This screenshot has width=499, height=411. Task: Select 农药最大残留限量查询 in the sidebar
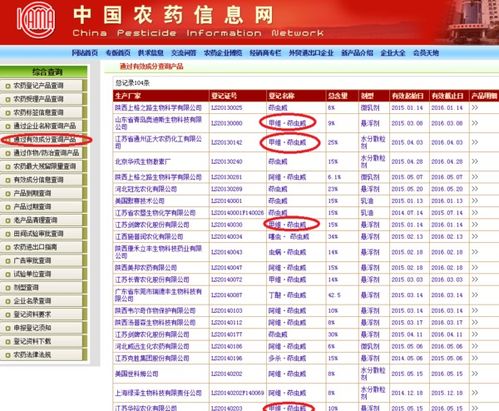[x=45, y=166]
